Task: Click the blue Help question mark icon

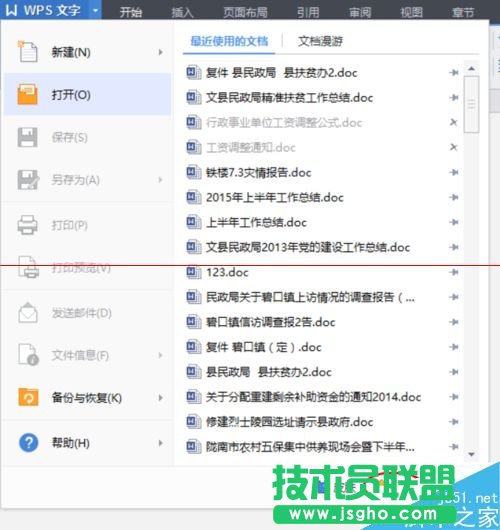Action: [x=29, y=443]
